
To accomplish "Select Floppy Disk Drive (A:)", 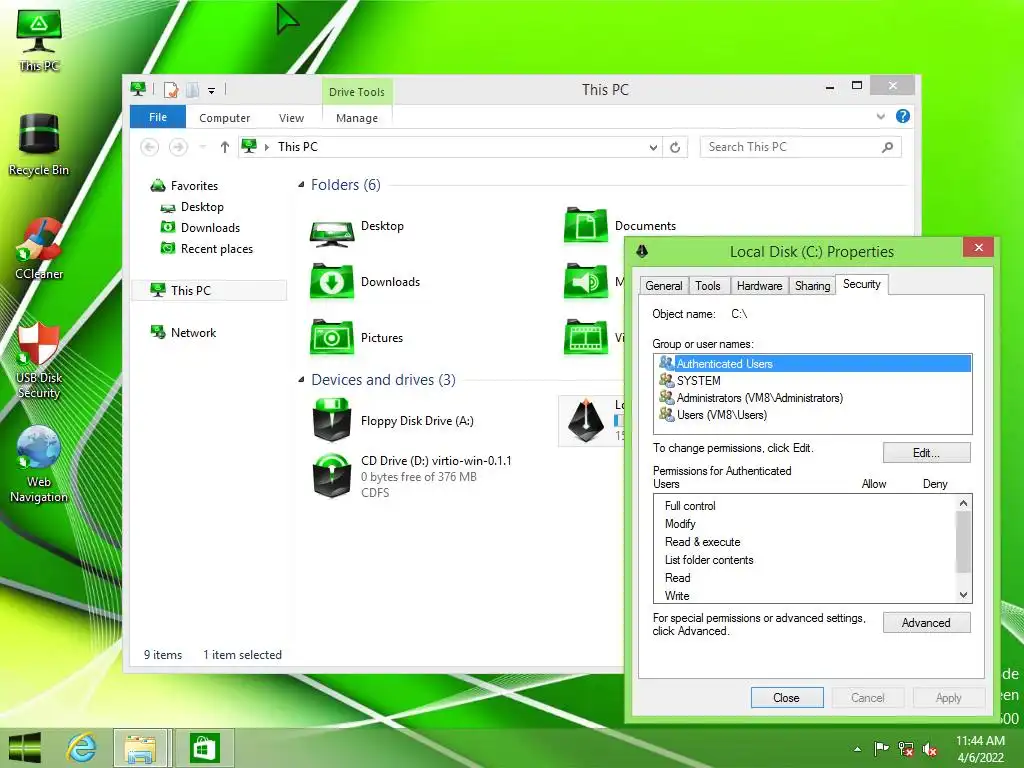I will click(394, 421).
